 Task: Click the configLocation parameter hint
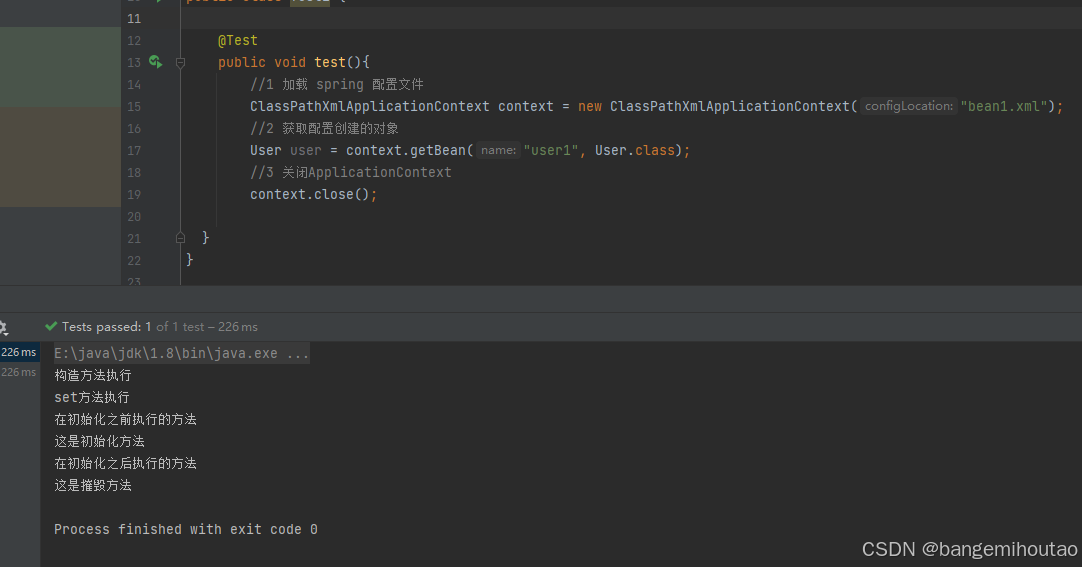[x=909, y=106]
